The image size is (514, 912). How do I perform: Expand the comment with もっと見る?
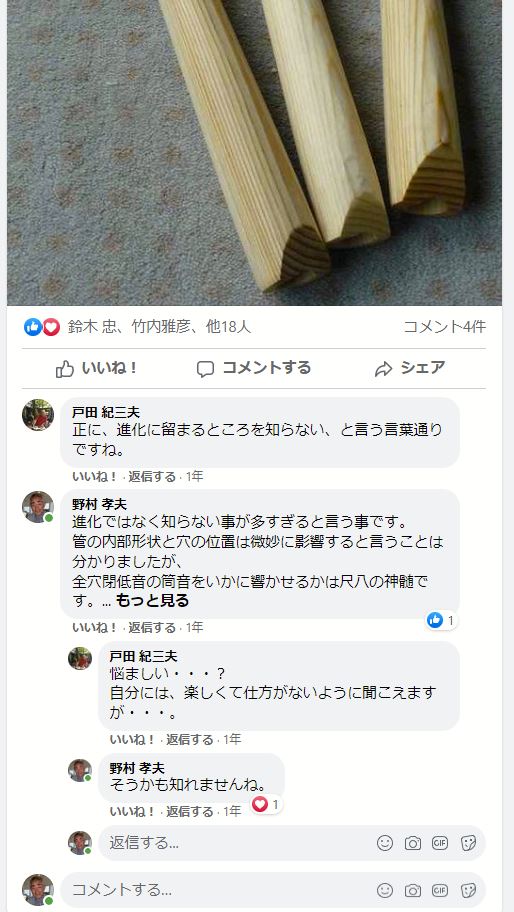pyautogui.click(x=152, y=601)
